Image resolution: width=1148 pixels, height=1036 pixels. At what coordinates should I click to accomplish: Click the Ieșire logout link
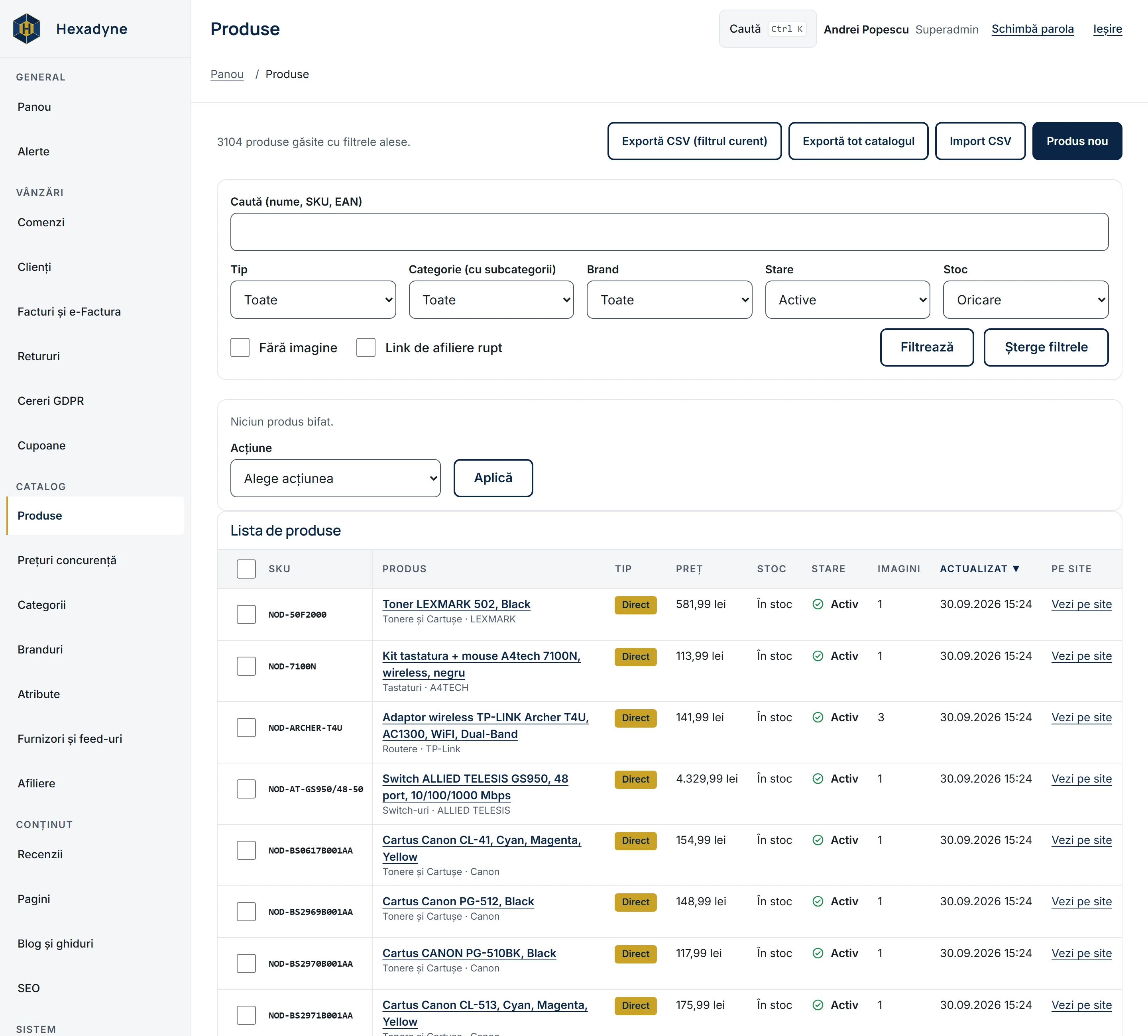point(1108,29)
